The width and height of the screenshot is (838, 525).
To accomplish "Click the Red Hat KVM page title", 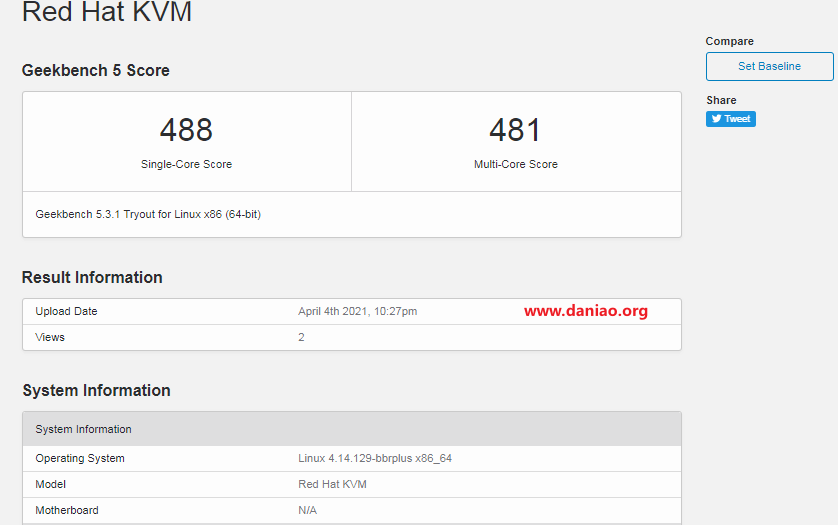I will point(107,11).
